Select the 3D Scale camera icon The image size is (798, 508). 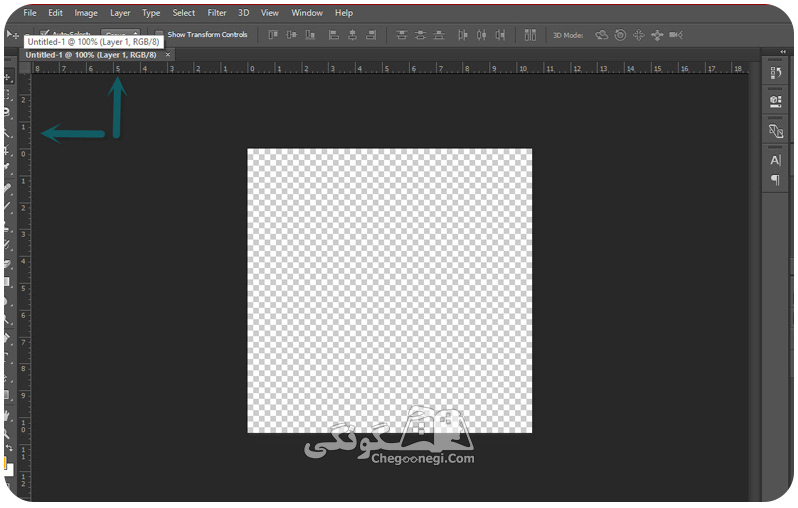676,35
